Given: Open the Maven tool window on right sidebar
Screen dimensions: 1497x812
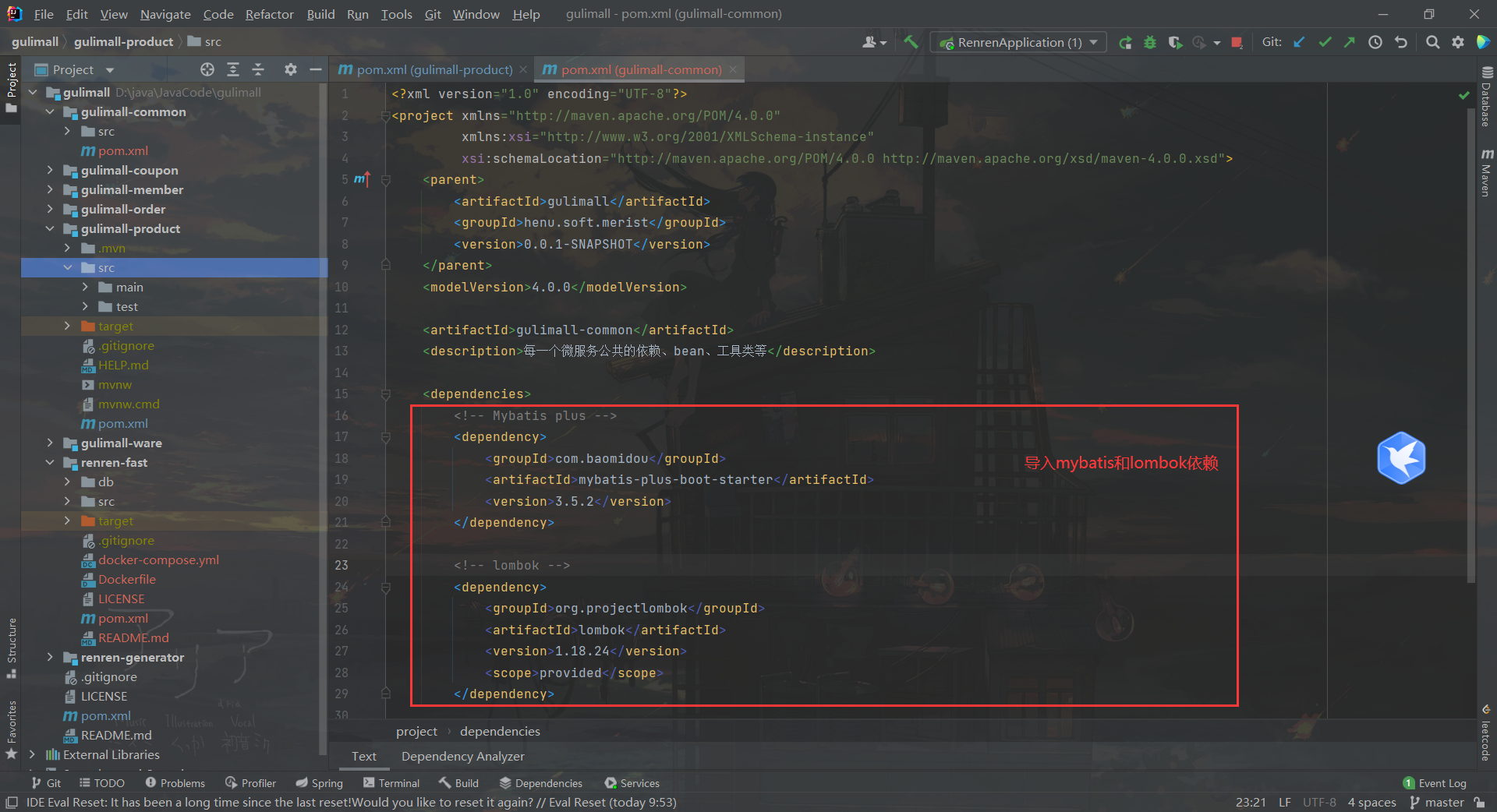Looking at the screenshot, I should coord(1487,172).
